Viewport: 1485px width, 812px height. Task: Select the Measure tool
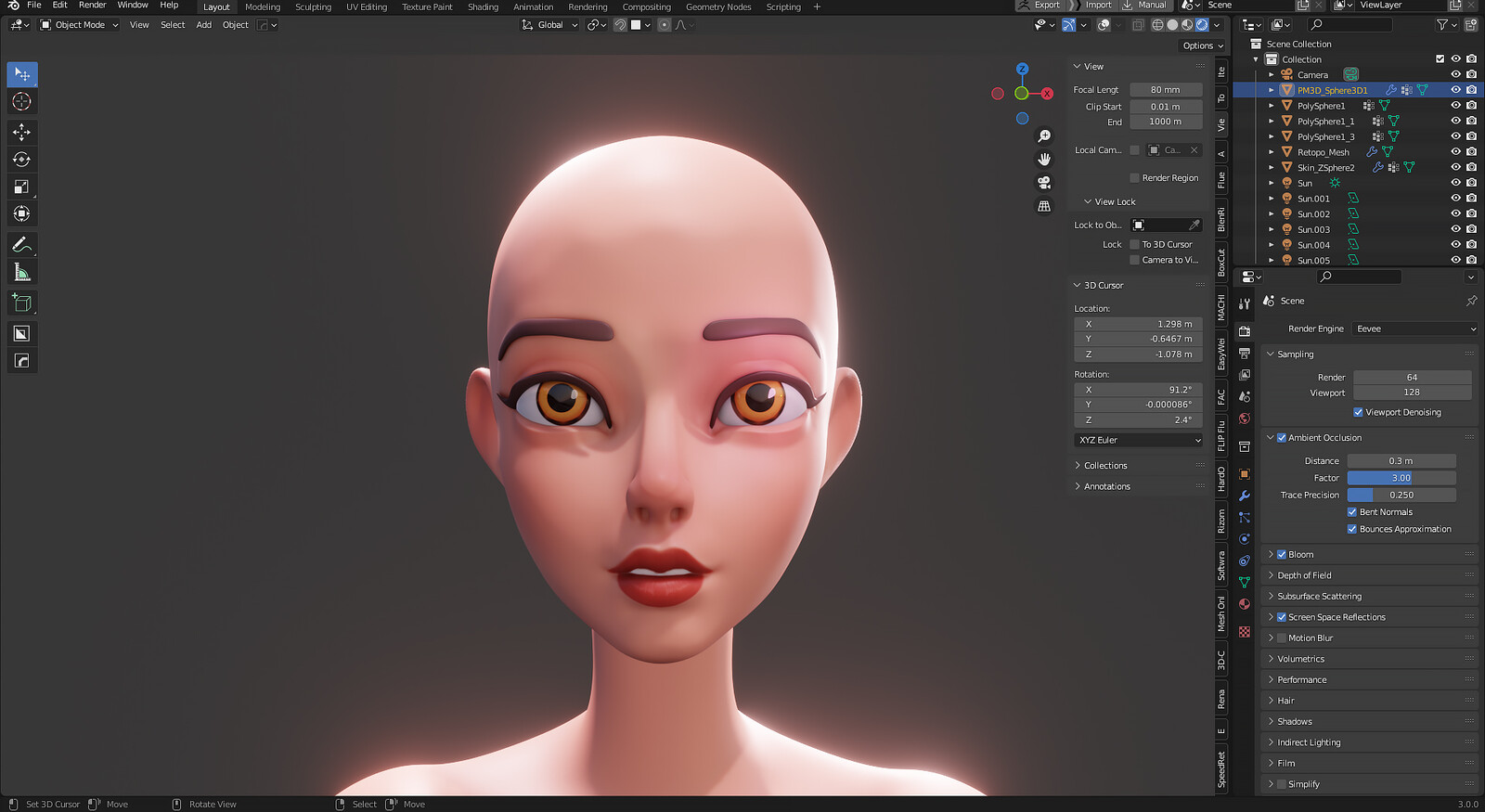(x=22, y=272)
